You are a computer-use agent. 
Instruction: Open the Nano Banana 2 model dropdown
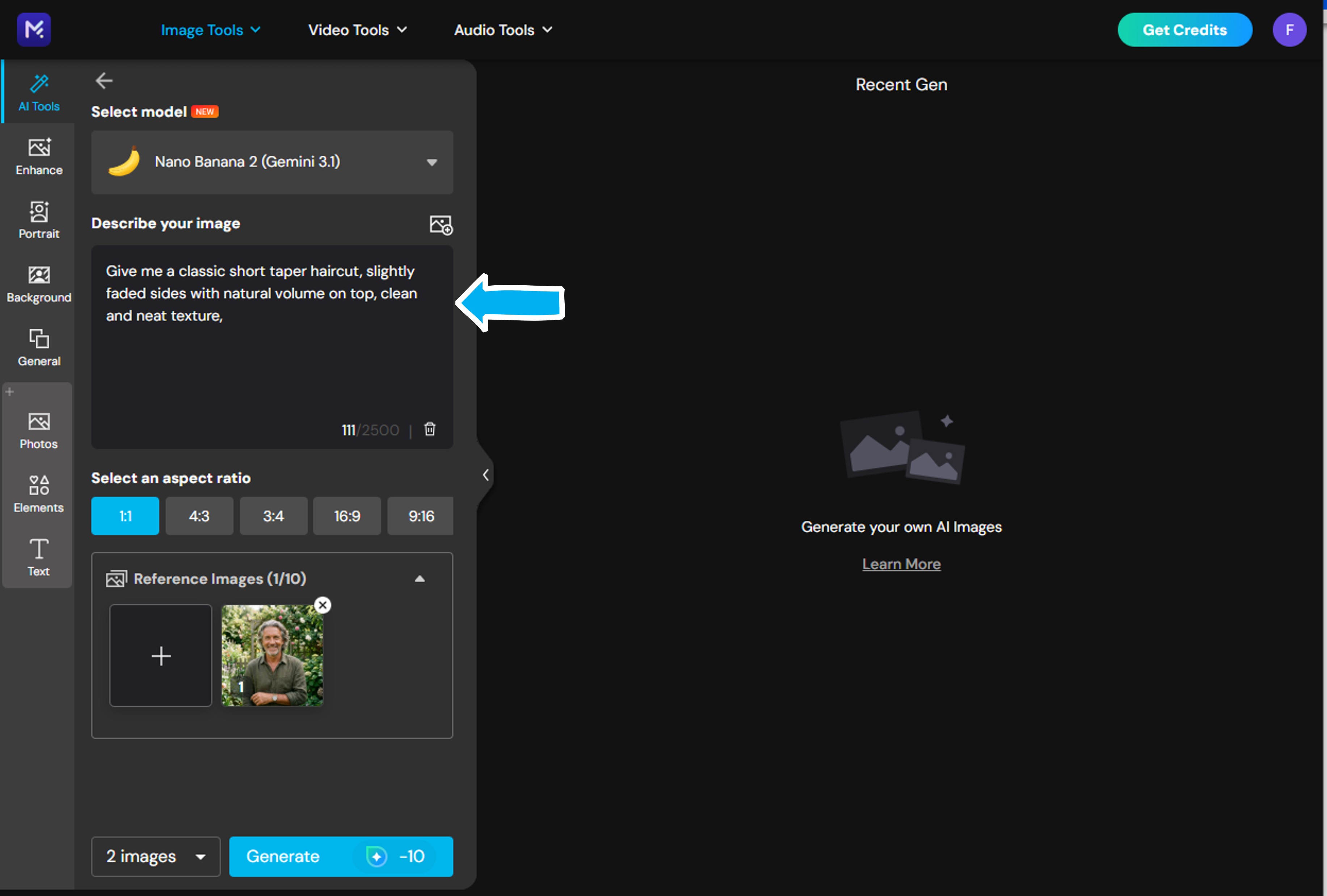pos(272,162)
